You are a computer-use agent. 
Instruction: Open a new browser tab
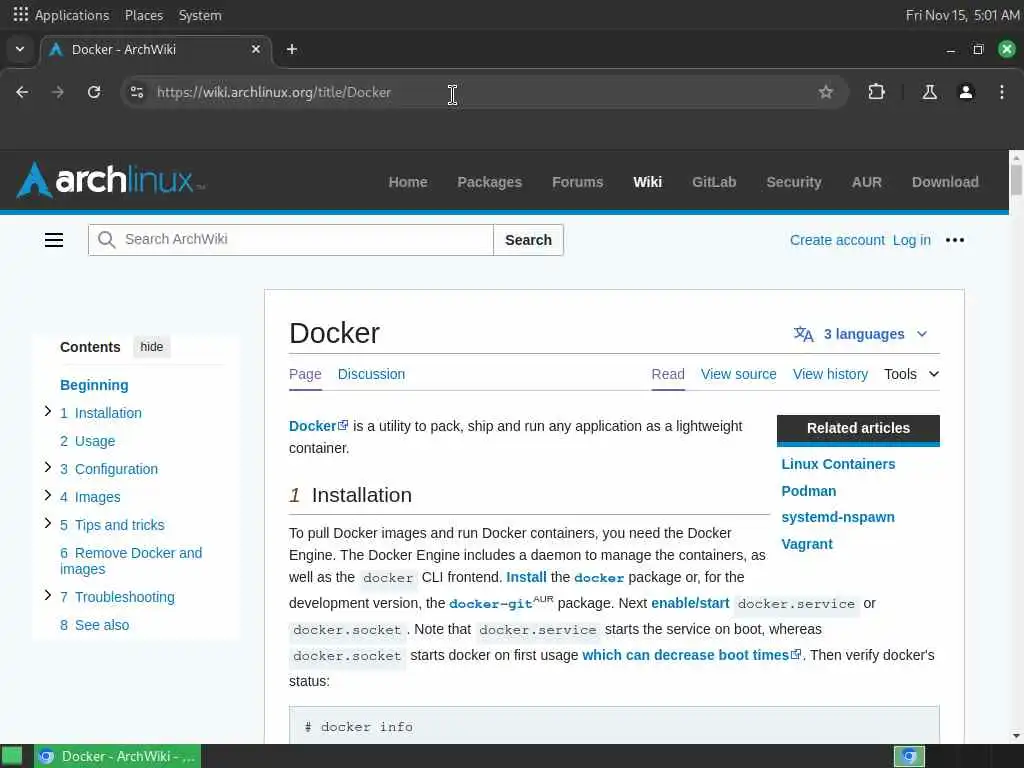292,49
